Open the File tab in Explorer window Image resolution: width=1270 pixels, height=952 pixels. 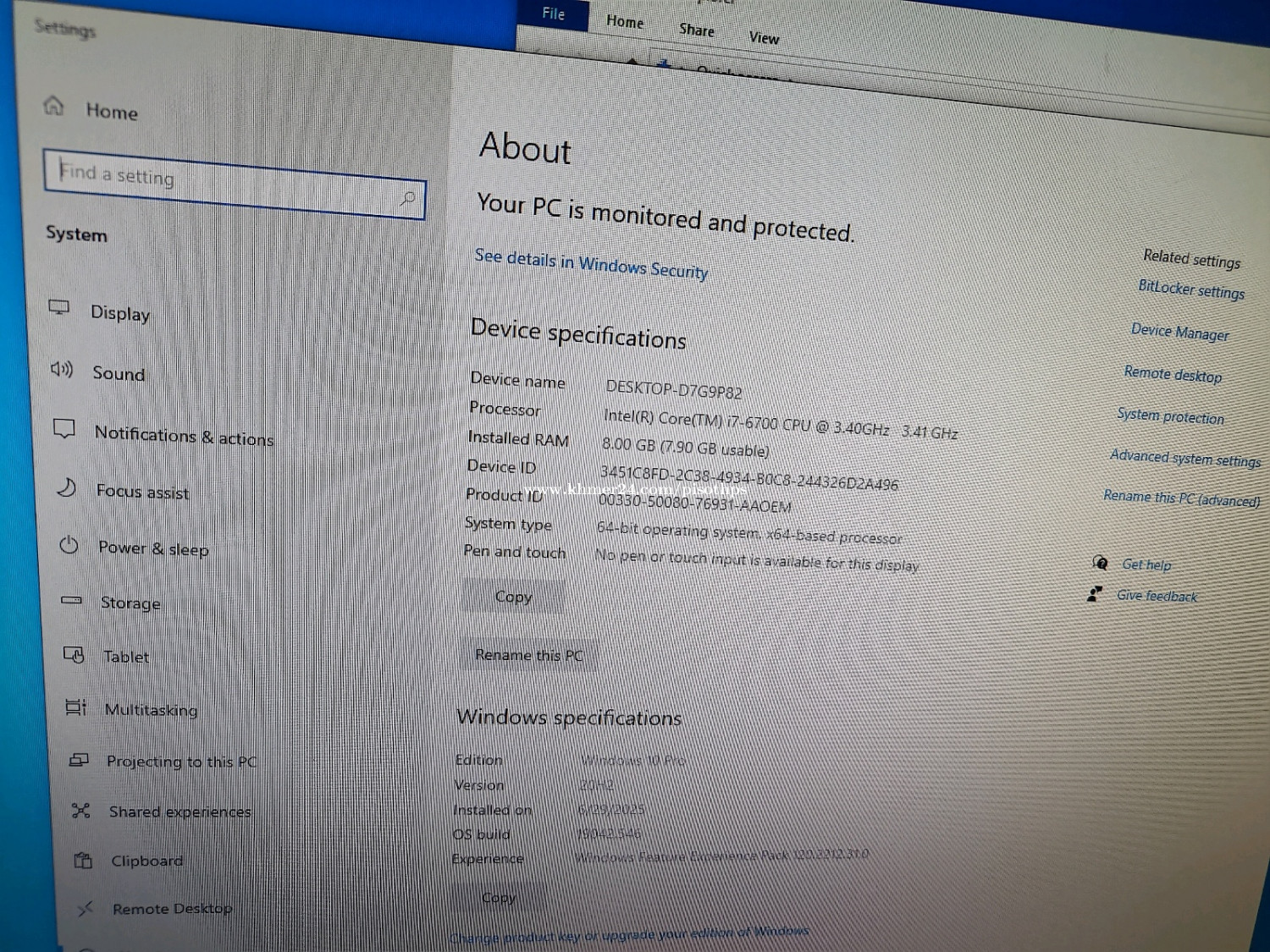coord(553,14)
